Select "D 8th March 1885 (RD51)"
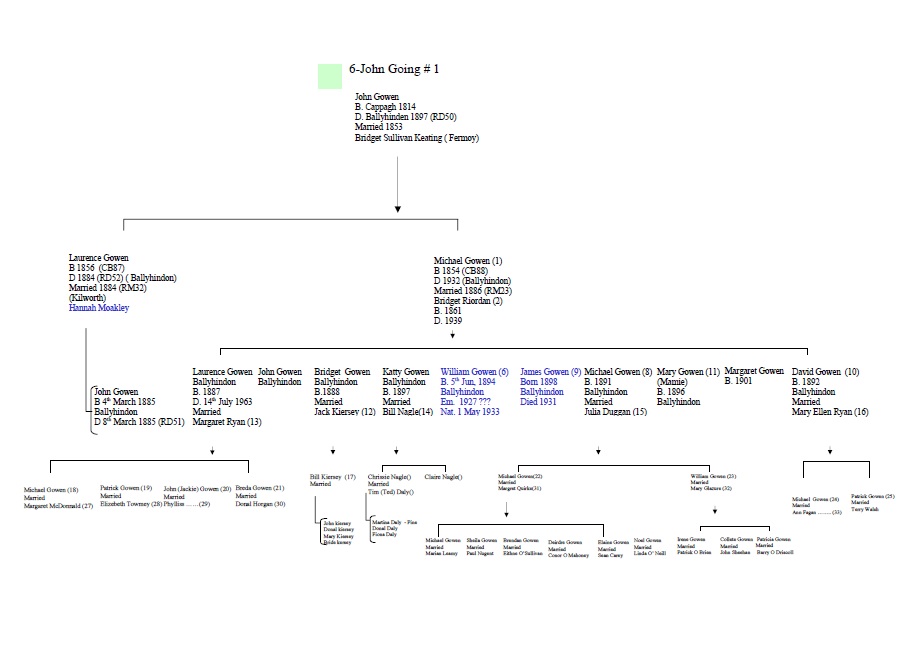This screenshot has height=645, width=914. click(139, 421)
